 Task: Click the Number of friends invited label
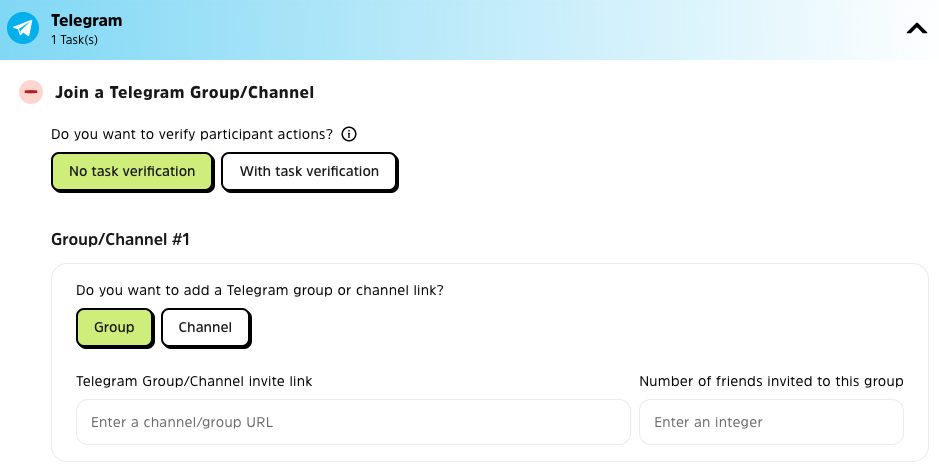click(x=771, y=381)
